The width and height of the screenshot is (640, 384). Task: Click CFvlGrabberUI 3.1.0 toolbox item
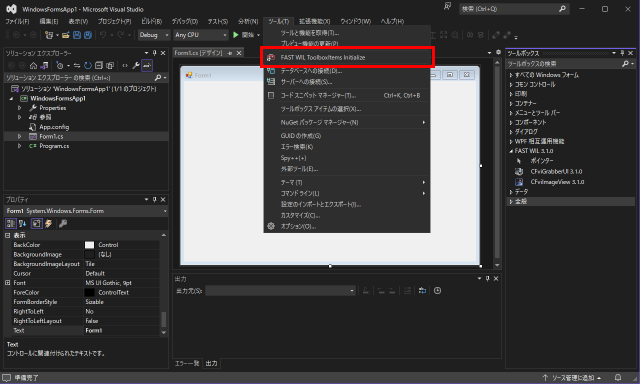click(x=556, y=171)
